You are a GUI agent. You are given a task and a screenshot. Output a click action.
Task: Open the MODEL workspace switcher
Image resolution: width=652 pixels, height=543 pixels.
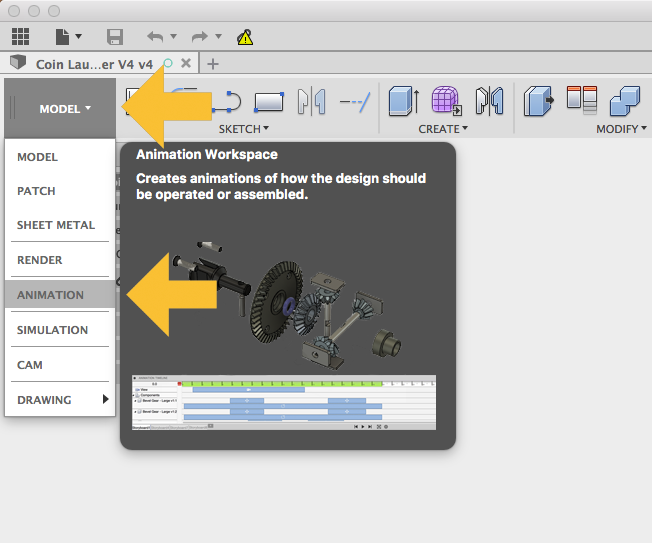(65, 109)
